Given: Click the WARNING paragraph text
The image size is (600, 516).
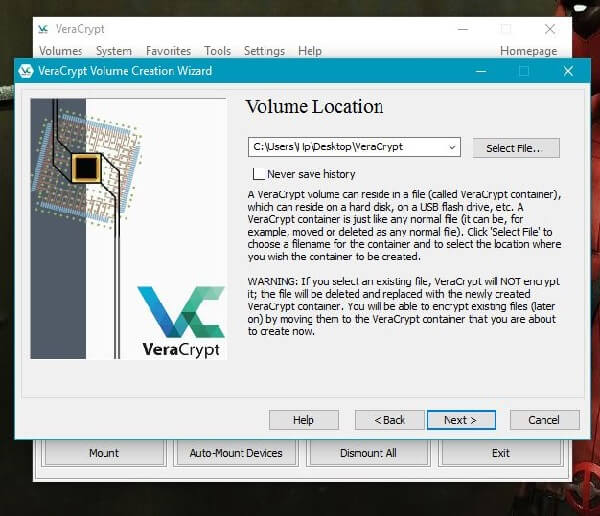Looking at the screenshot, I should pyautogui.click(x=403, y=306).
